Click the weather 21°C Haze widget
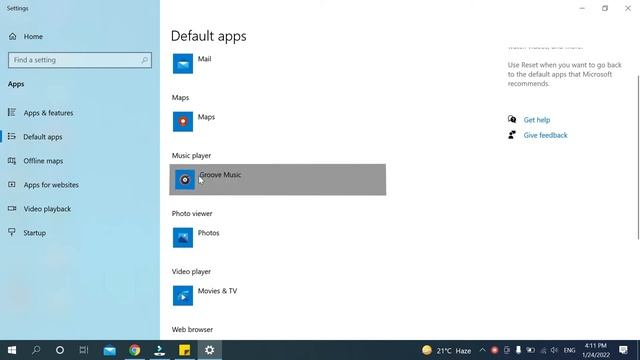 click(447, 350)
